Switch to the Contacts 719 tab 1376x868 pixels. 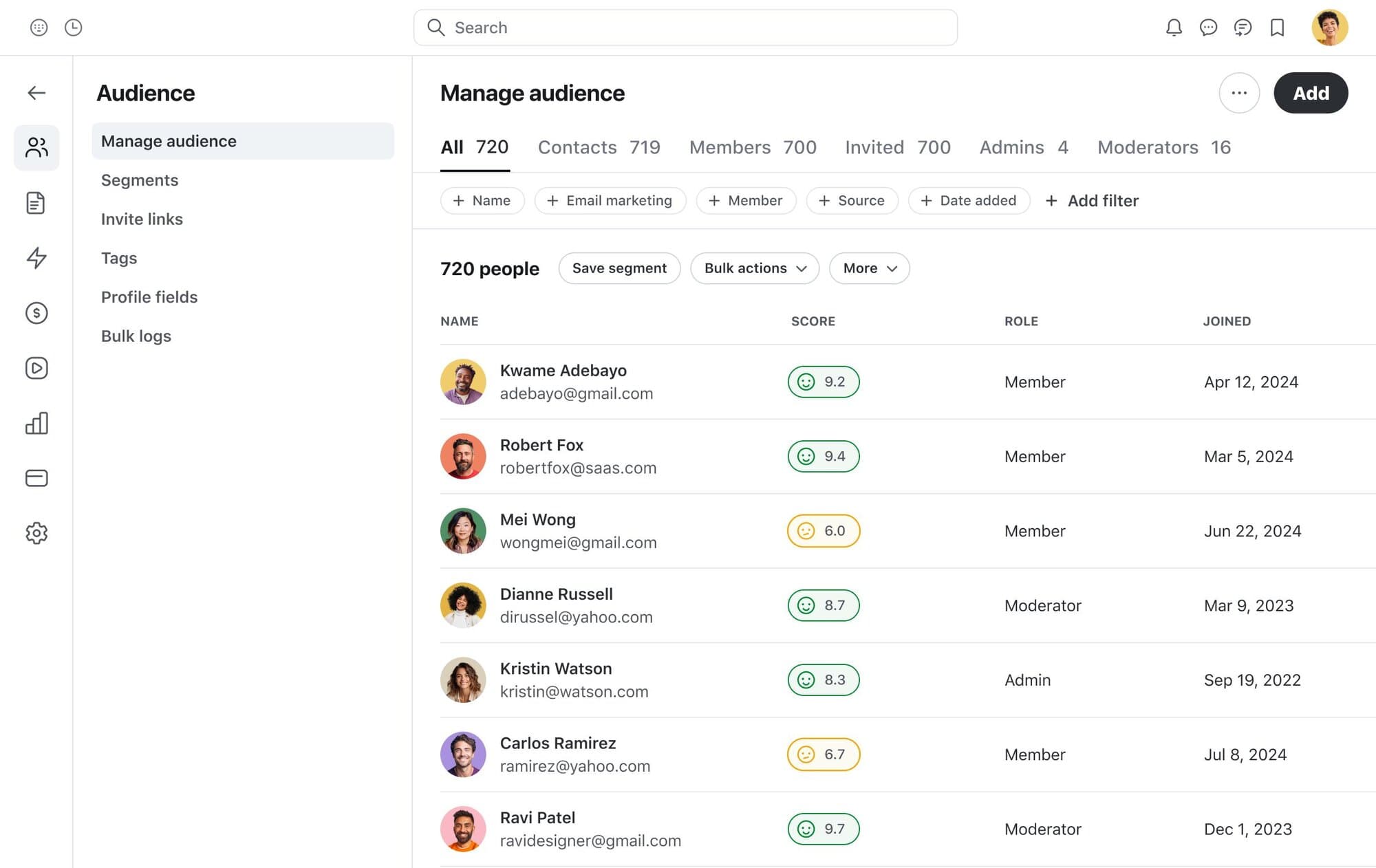pos(599,147)
